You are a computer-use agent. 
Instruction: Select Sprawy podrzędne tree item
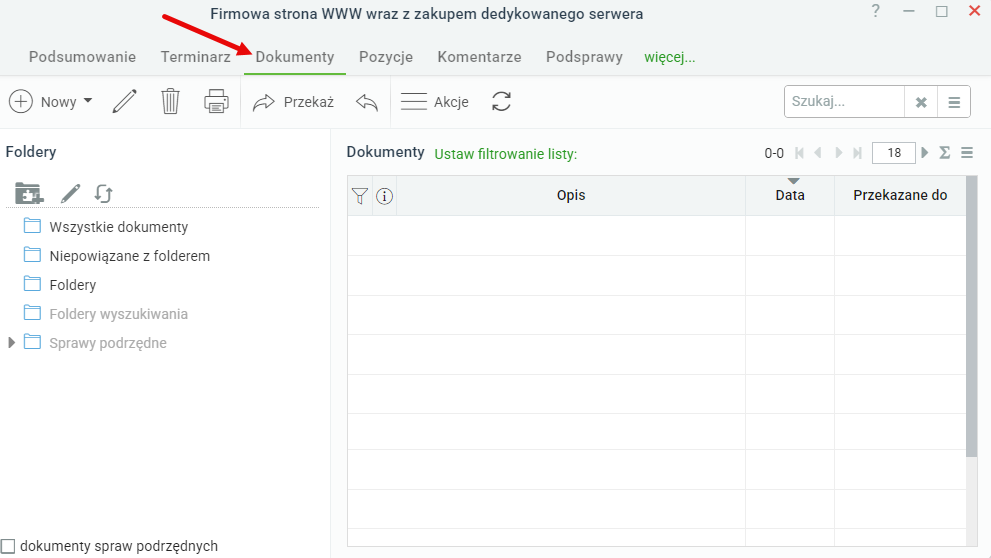pyautogui.click(x=108, y=343)
